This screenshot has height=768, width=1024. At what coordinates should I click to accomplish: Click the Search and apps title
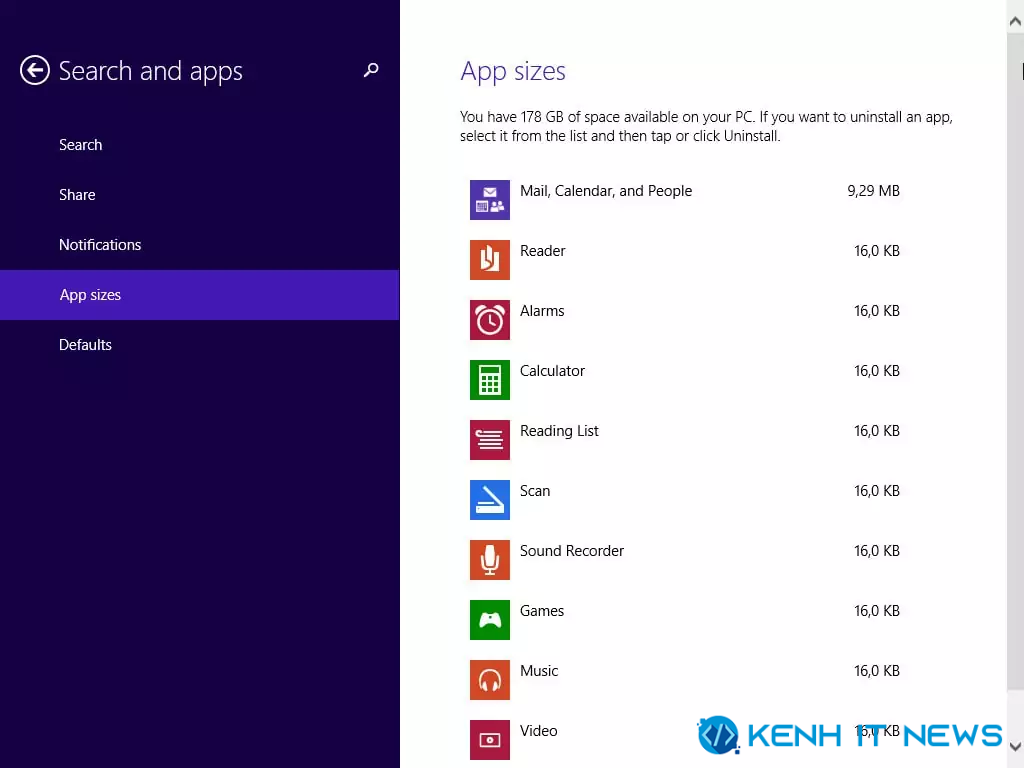(x=151, y=72)
